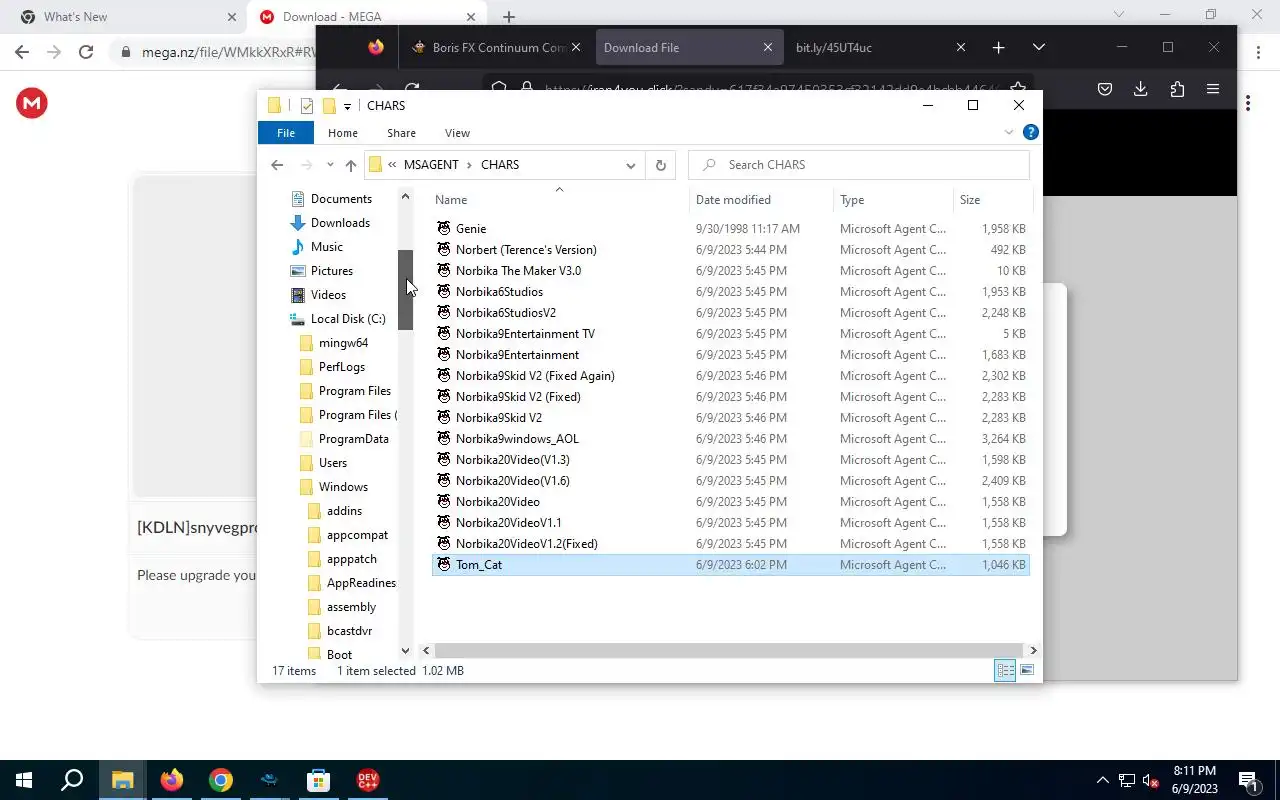The height and width of the screenshot is (800, 1280).
Task: Open the Windows folder in the tree
Action: 343,487
